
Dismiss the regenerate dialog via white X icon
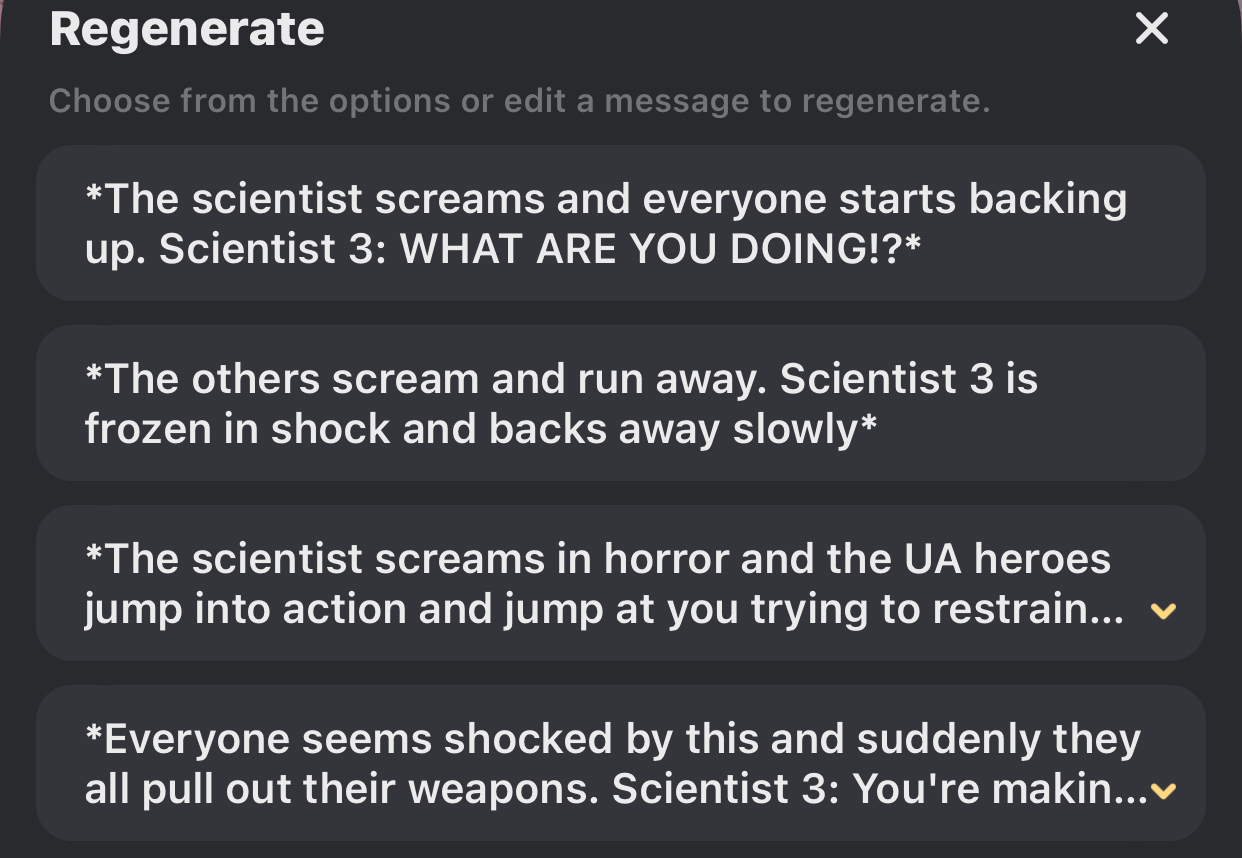click(x=1152, y=29)
